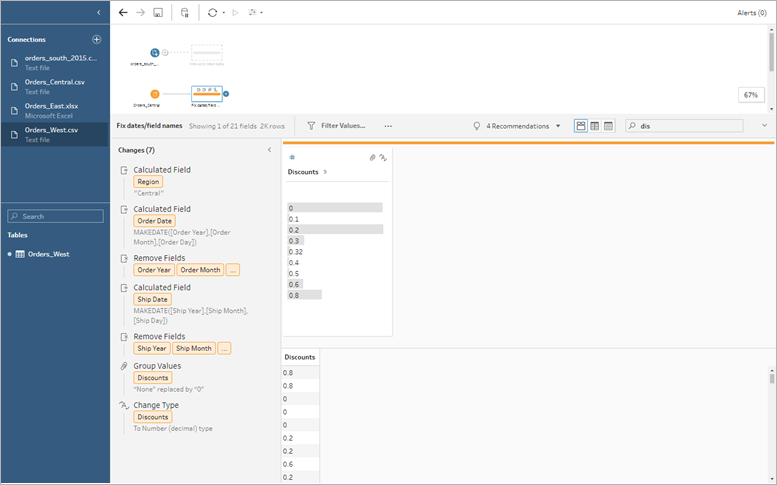The image size is (777, 485).
Task: Run the flow with the play icon
Action: click(235, 13)
